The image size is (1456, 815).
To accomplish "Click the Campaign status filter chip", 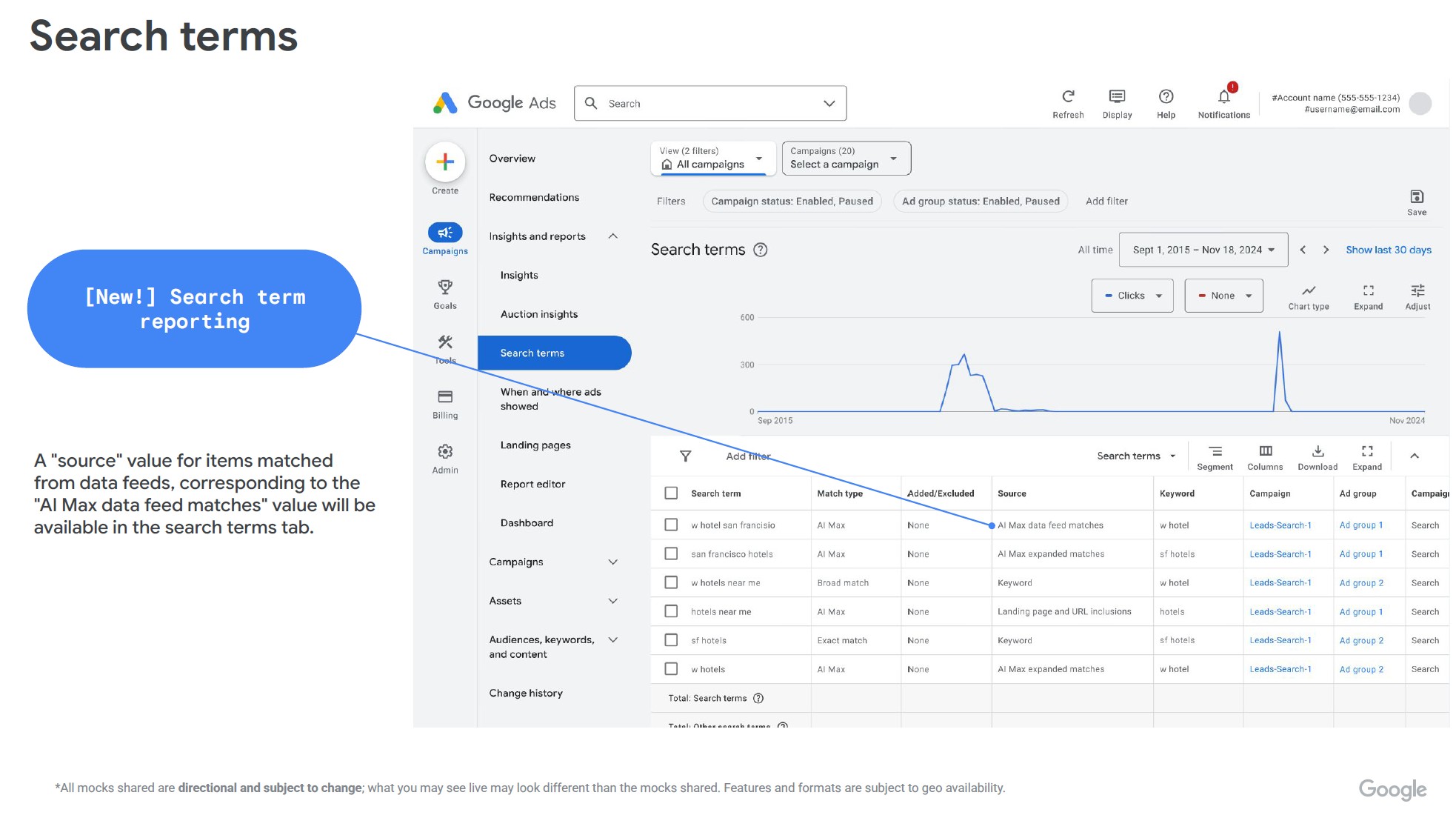I will tap(792, 202).
